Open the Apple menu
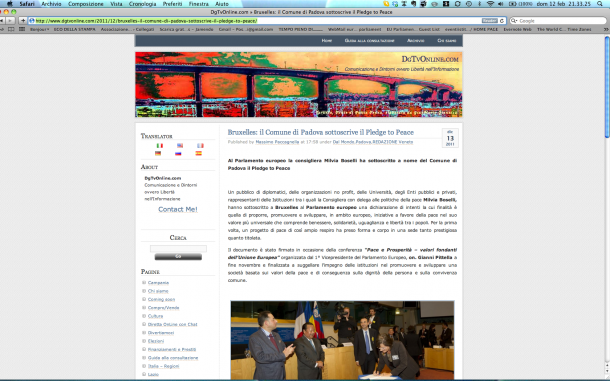The width and height of the screenshot is (610, 381). tap(9, 4)
